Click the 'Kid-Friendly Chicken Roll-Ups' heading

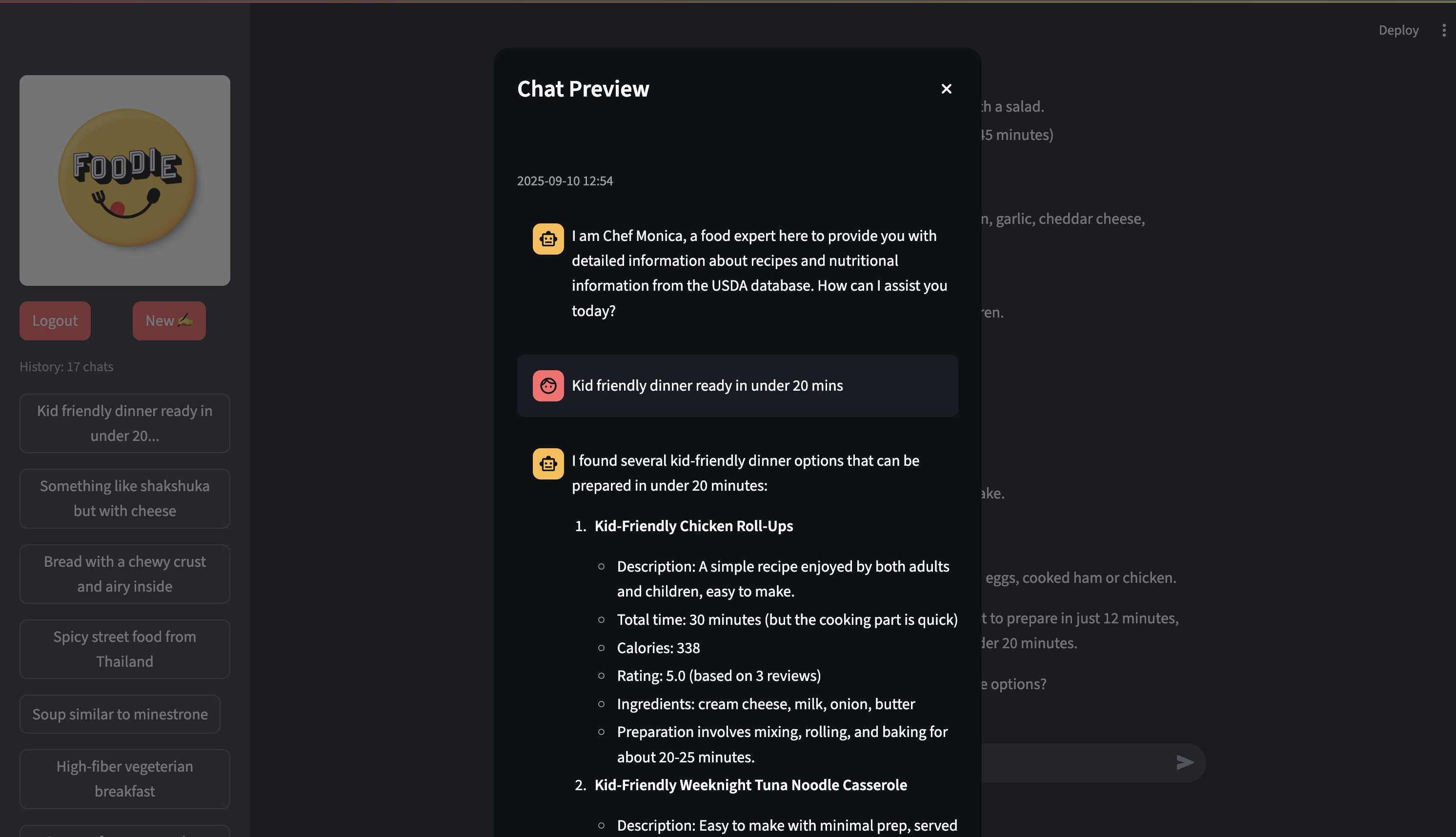(x=693, y=526)
